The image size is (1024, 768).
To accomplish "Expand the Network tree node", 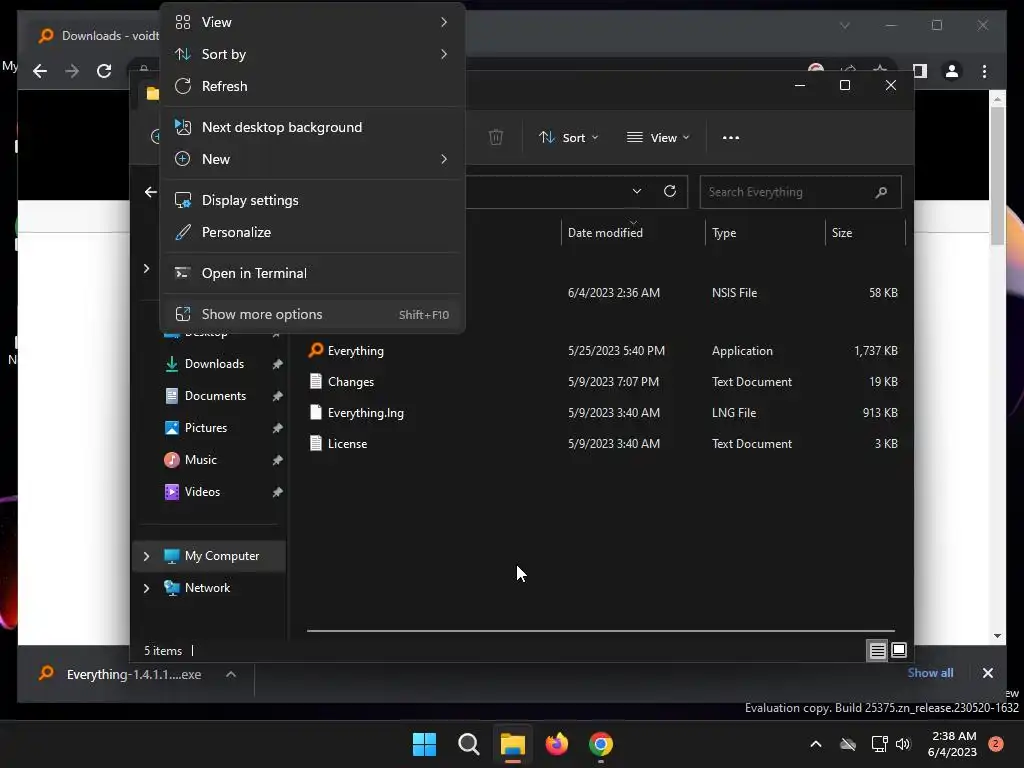I will [x=146, y=588].
